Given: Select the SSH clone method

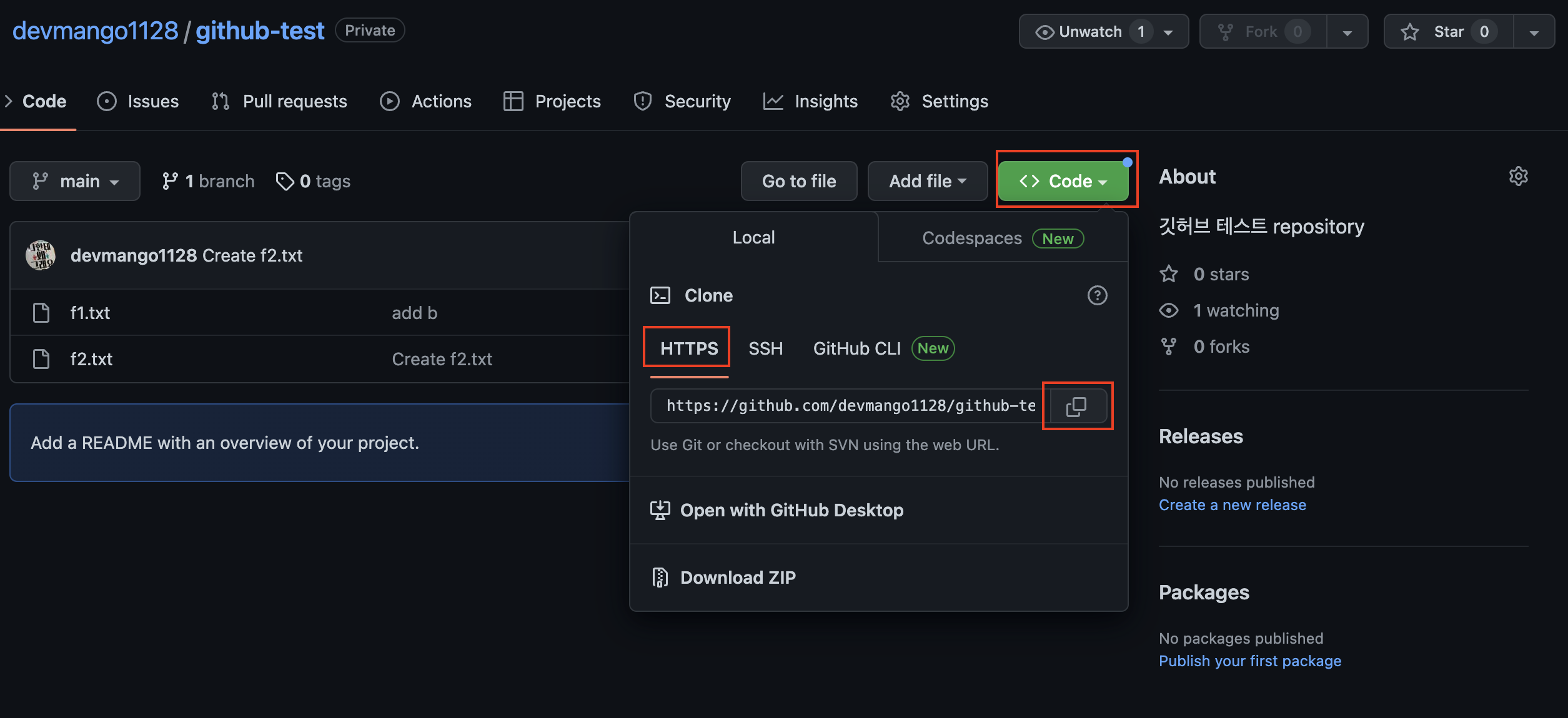Looking at the screenshot, I should (765, 348).
